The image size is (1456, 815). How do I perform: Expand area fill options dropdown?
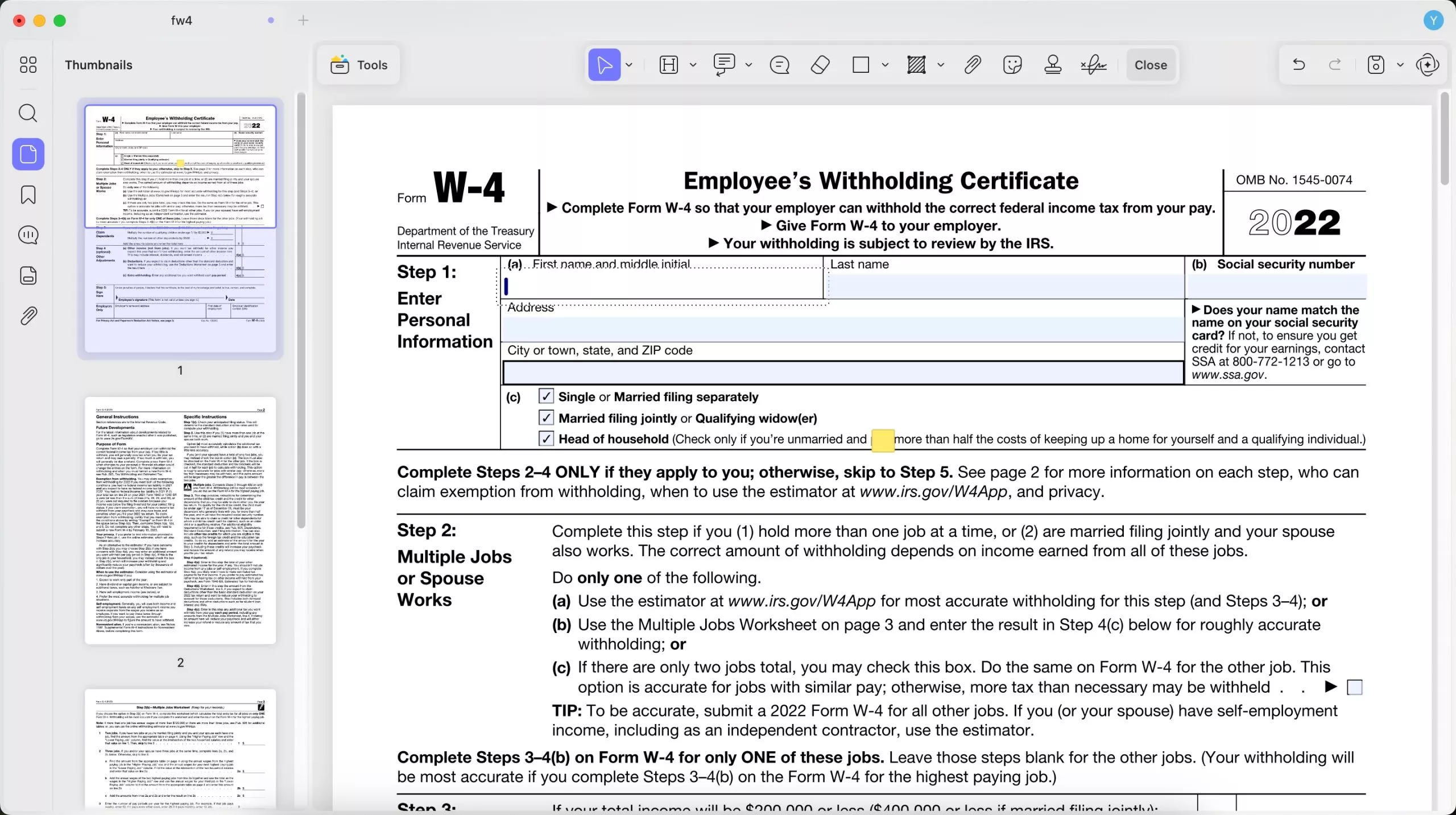941,65
